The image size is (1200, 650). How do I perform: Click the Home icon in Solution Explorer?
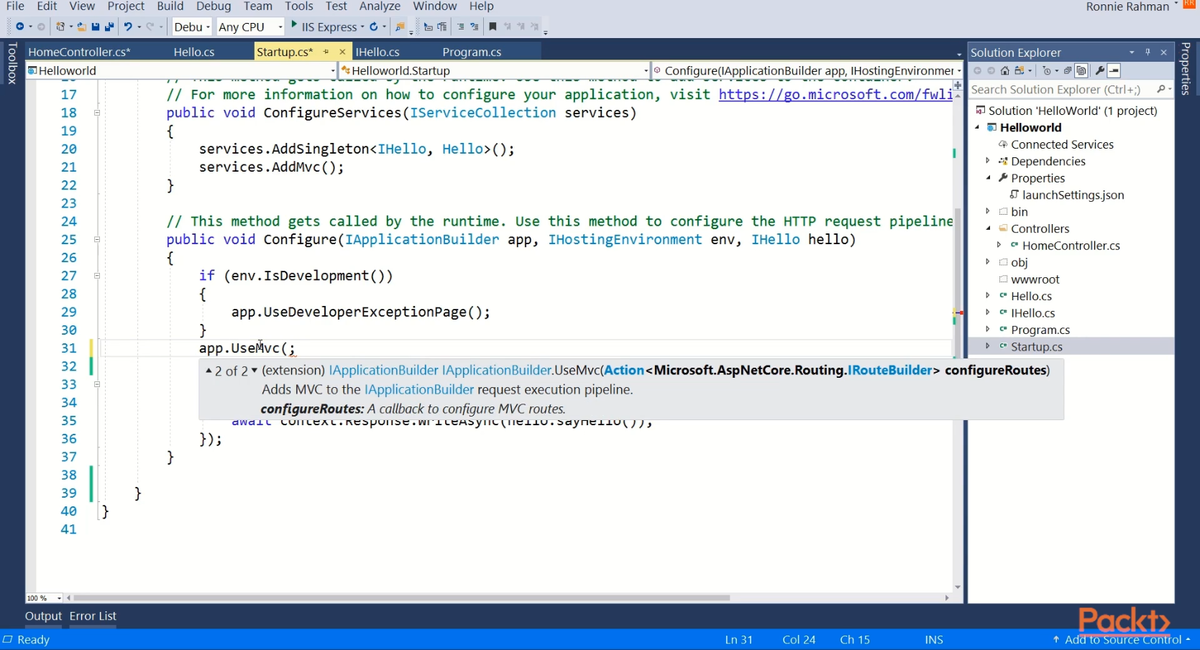coord(1005,71)
